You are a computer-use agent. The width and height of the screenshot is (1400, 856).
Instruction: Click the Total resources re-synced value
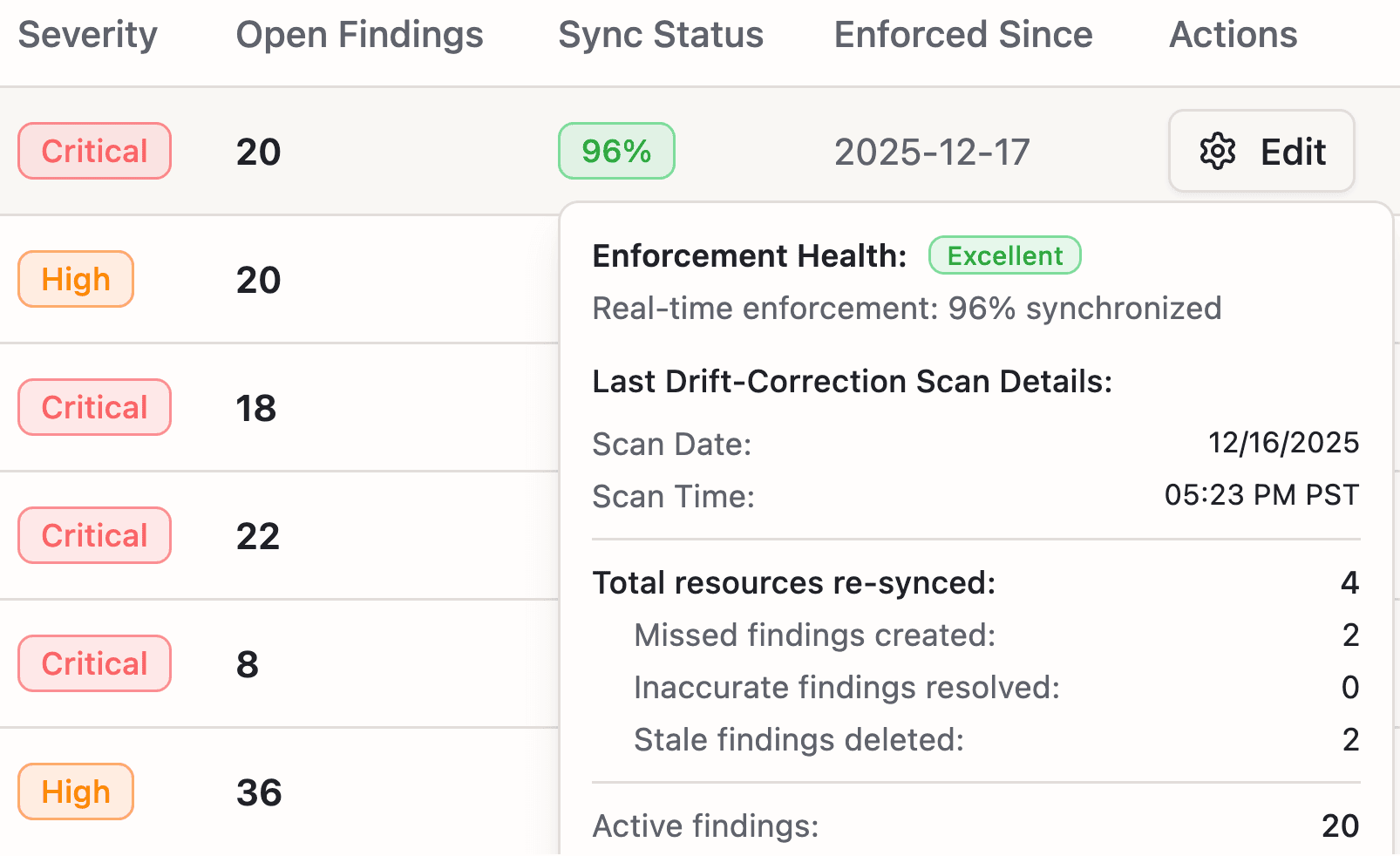(1349, 583)
